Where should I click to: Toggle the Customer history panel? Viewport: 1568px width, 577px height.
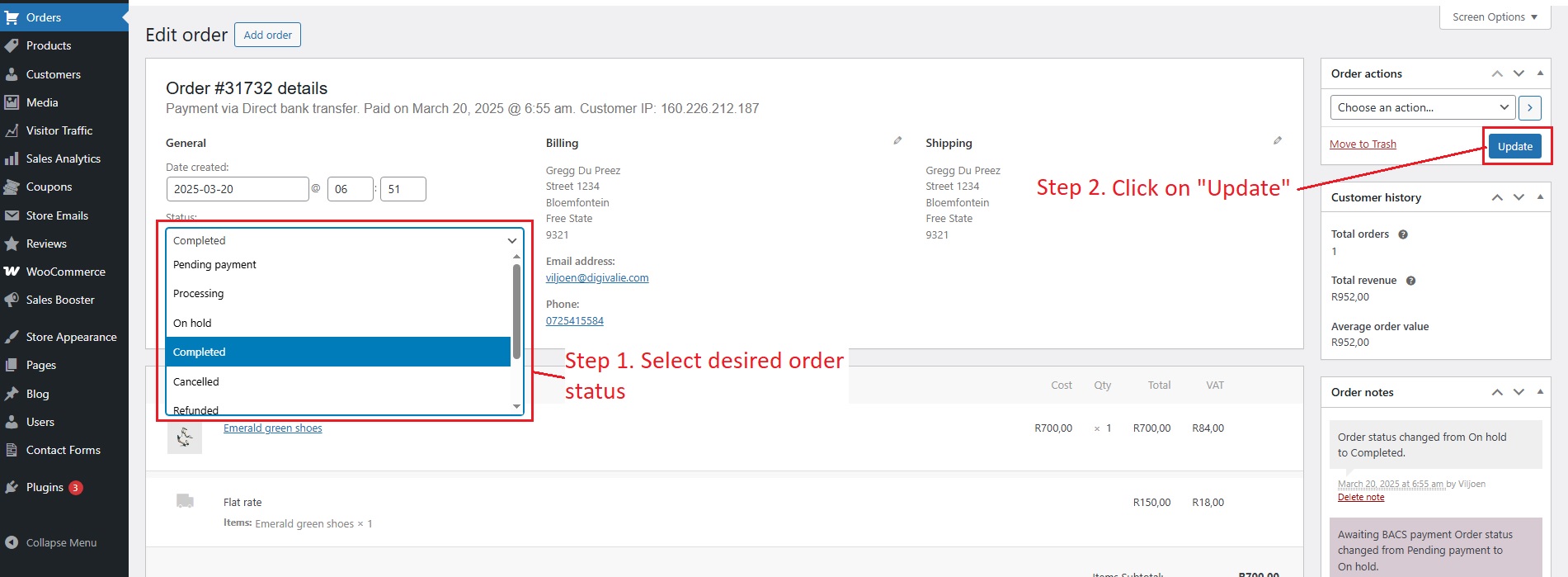(x=1540, y=197)
